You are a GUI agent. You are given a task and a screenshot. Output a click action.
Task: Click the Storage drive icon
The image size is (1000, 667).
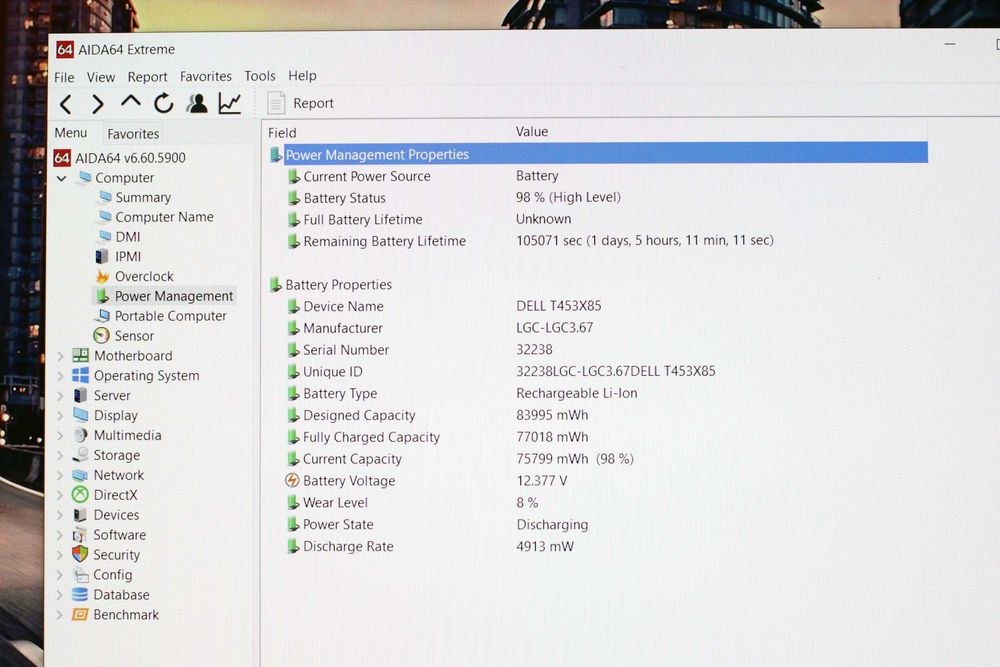pos(80,455)
